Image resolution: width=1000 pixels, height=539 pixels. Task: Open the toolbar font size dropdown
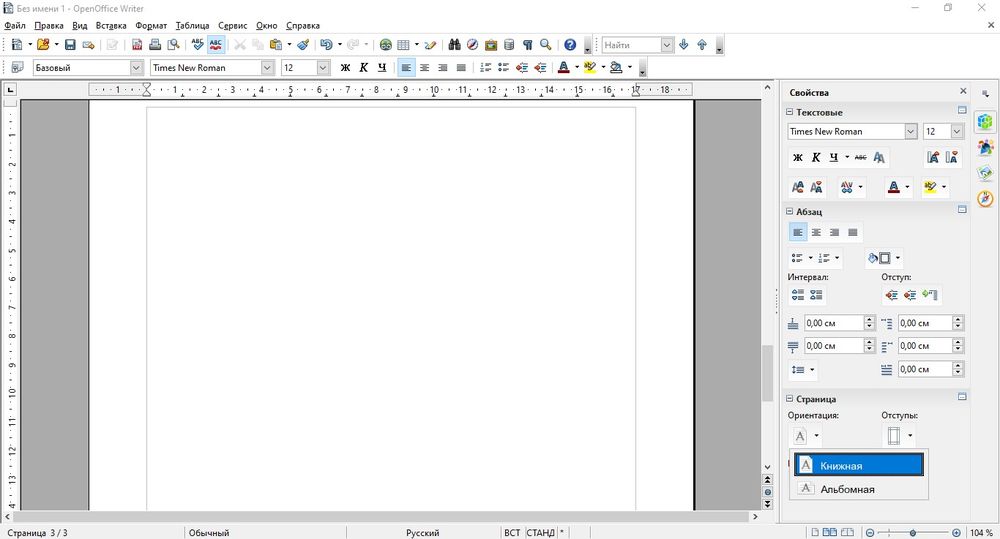pos(323,68)
